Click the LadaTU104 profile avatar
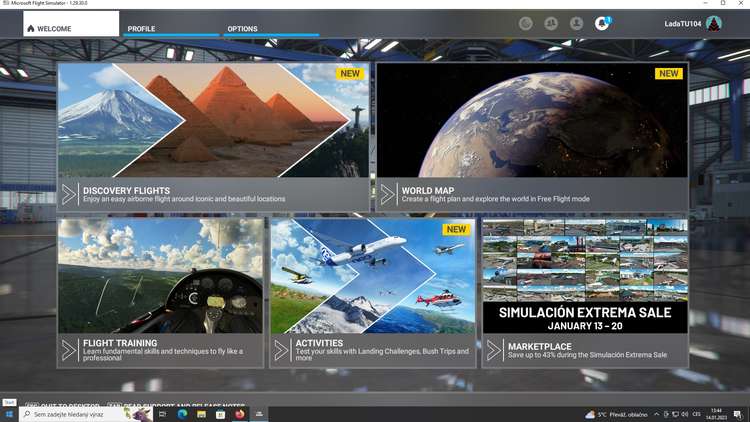This screenshot has width=750, height=422. click(x=714, y=23)
